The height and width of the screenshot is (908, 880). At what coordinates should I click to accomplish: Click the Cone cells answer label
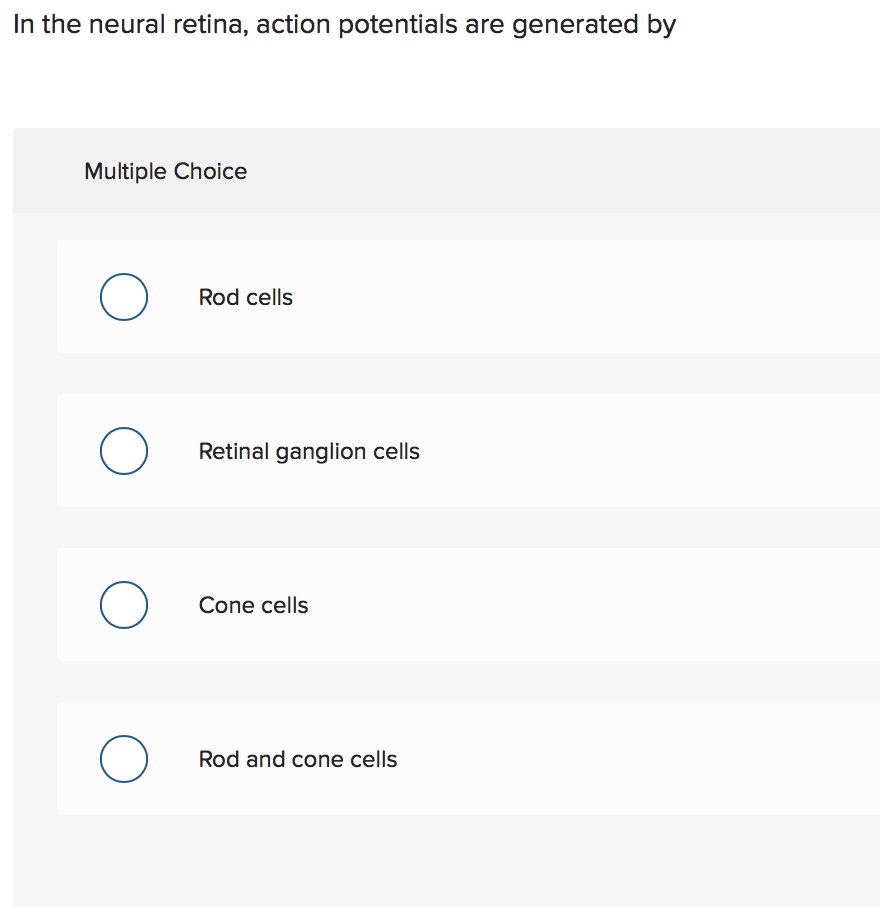click(x=253, y=605)
